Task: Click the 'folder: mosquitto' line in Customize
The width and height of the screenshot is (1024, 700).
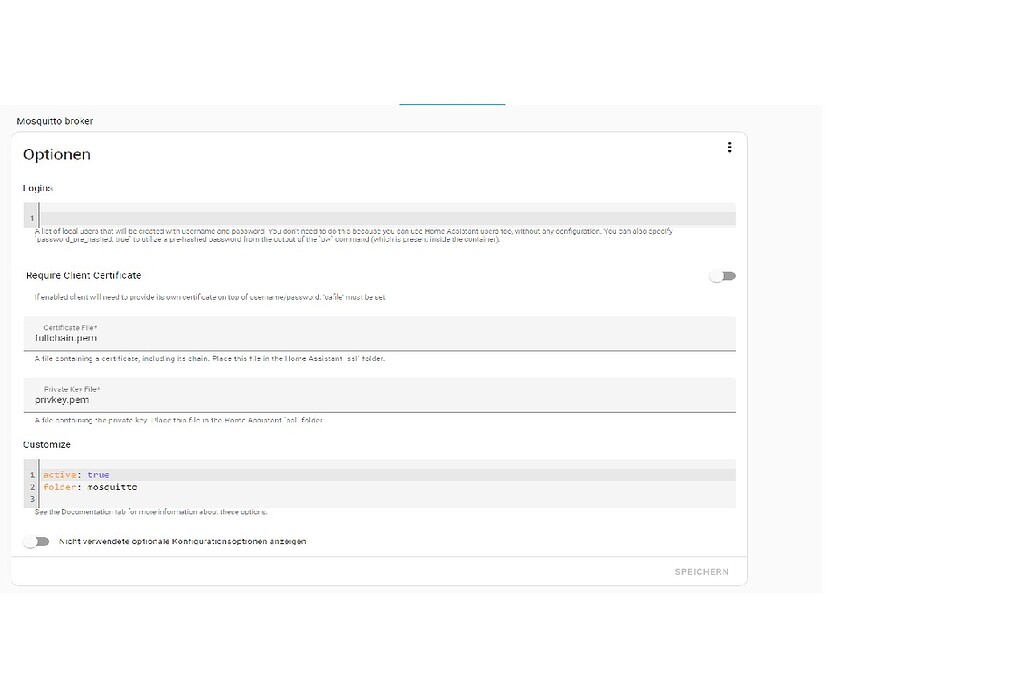Action: (x=387, y=487)
